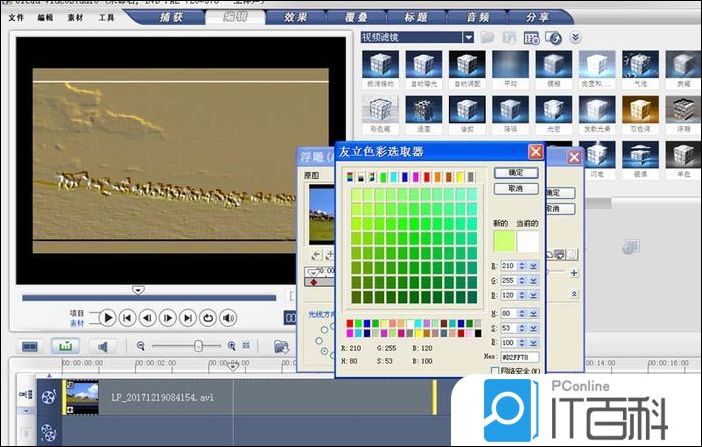Open the 视频滤镜 gallery dropdown
This screenshot has width=702, height=447.
coord(468,37)
